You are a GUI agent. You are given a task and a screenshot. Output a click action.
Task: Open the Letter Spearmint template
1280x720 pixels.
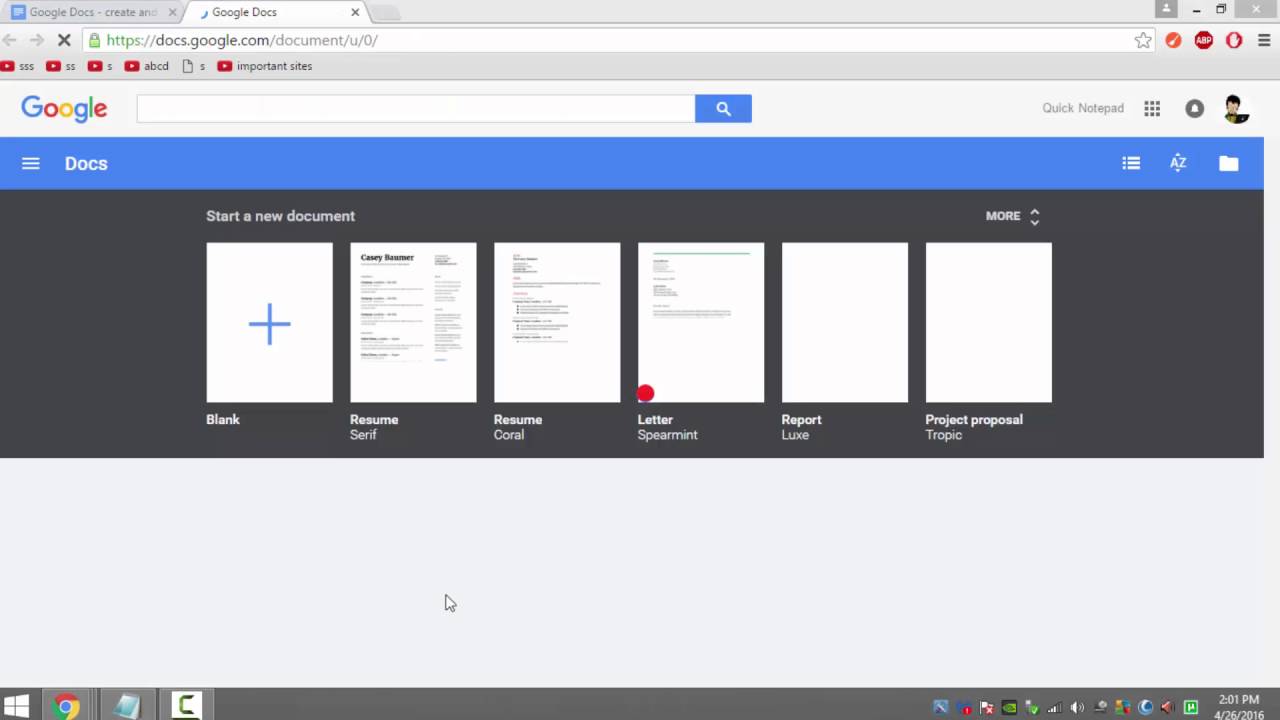pyautogui.click(x=701, y=323)
